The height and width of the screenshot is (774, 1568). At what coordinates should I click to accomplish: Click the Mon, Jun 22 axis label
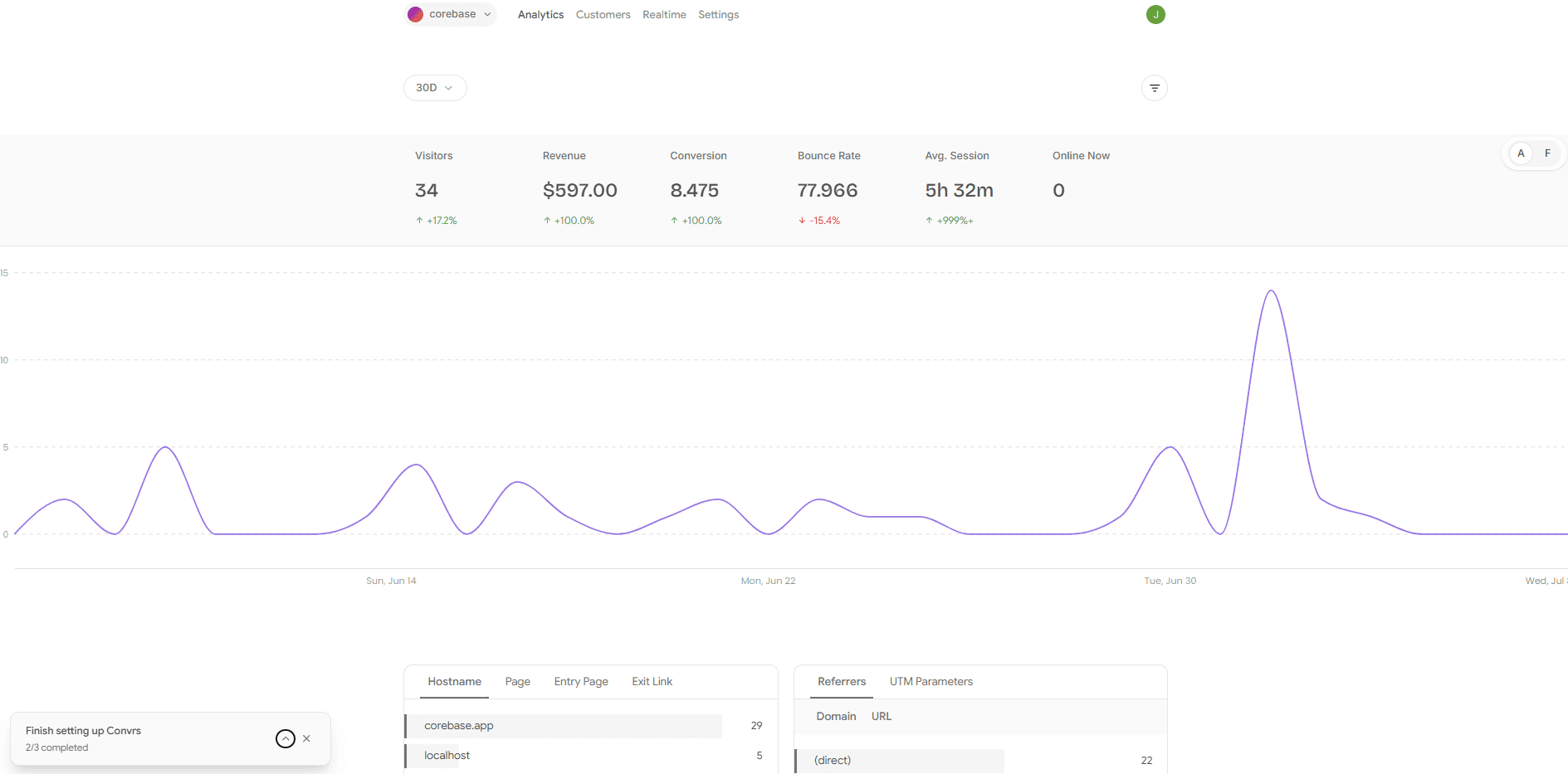tap(768, 581)
